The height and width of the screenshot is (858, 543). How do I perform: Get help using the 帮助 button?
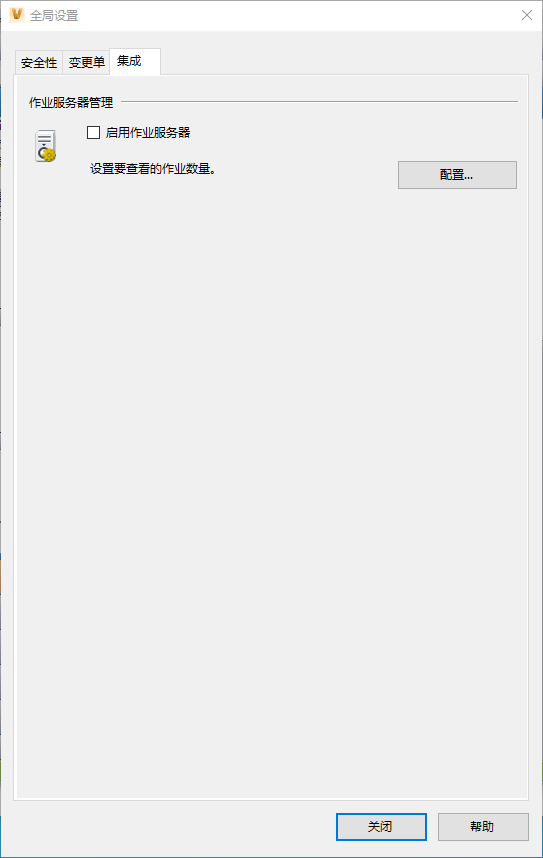483,826
